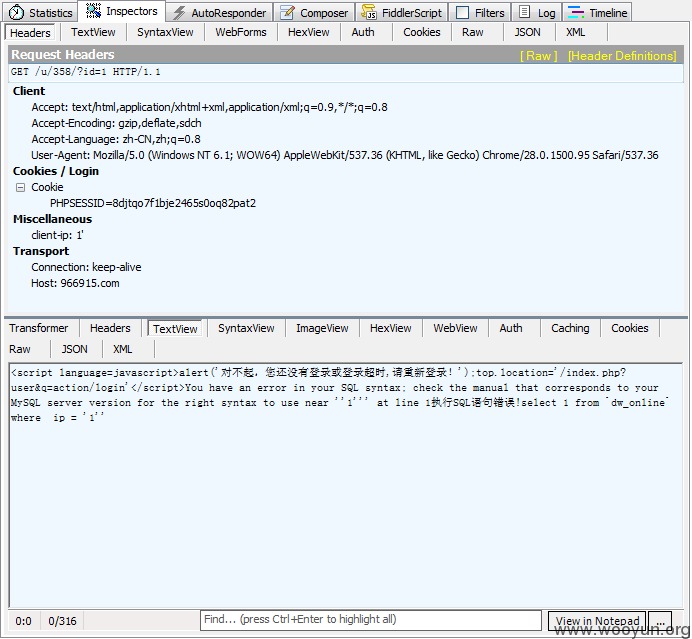Viewport: 692px width, 639px height.
Task: Open the Log tab
Action: (x=537, y=13)
